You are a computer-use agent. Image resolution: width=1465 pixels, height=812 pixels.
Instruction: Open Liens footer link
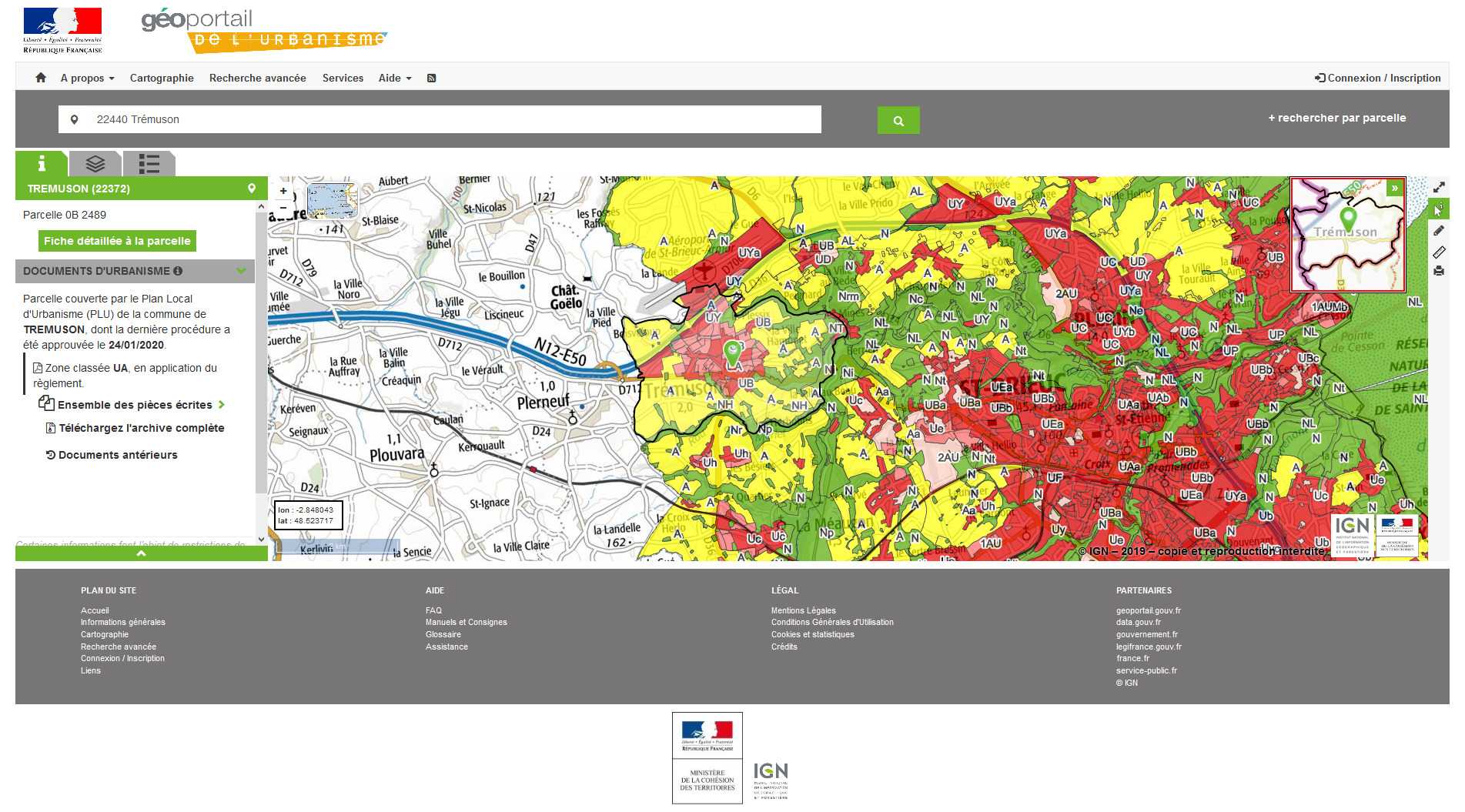pyautogui.click(x=90, y=670)
